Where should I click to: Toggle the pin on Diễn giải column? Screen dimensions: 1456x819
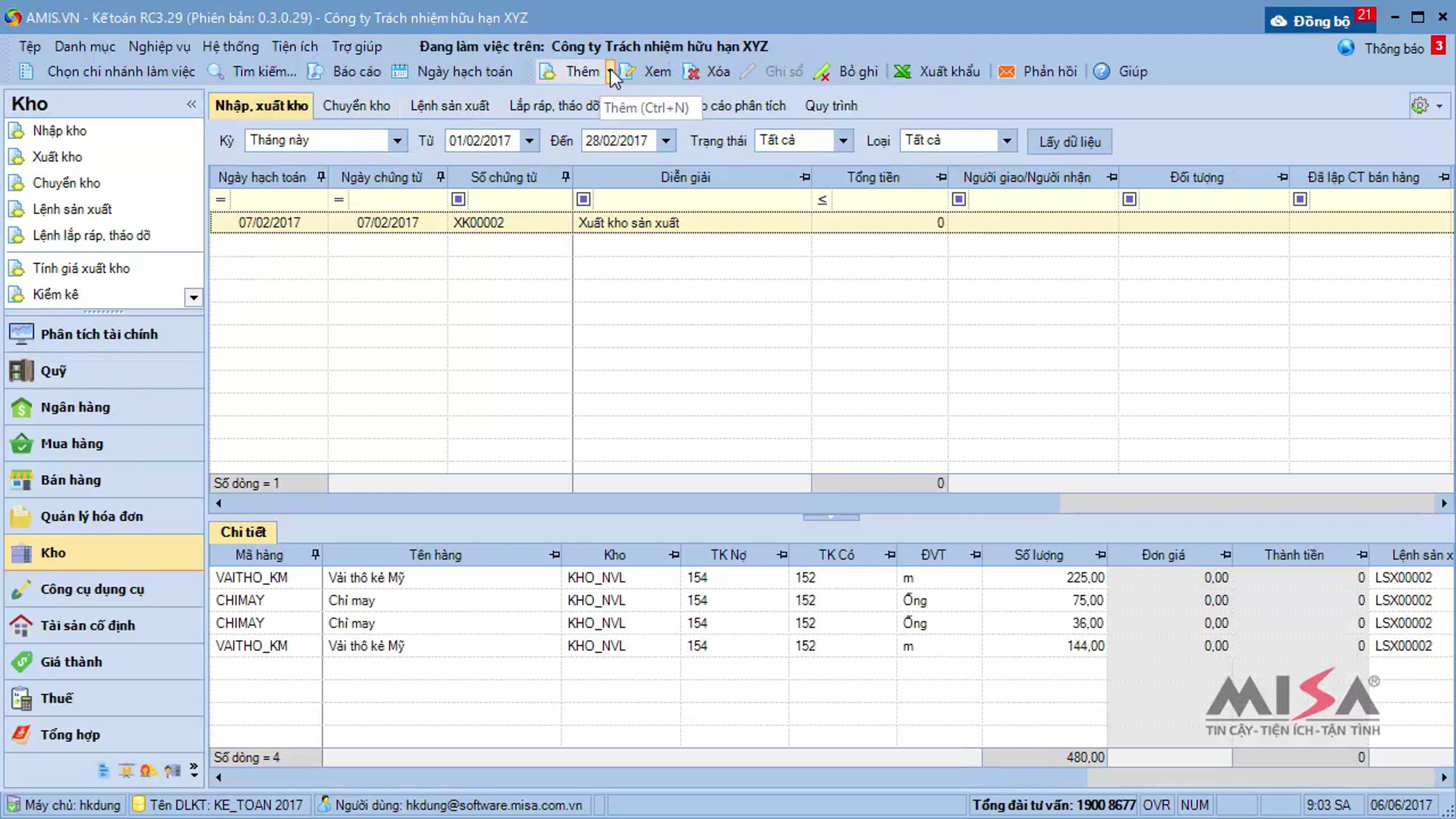804,177
